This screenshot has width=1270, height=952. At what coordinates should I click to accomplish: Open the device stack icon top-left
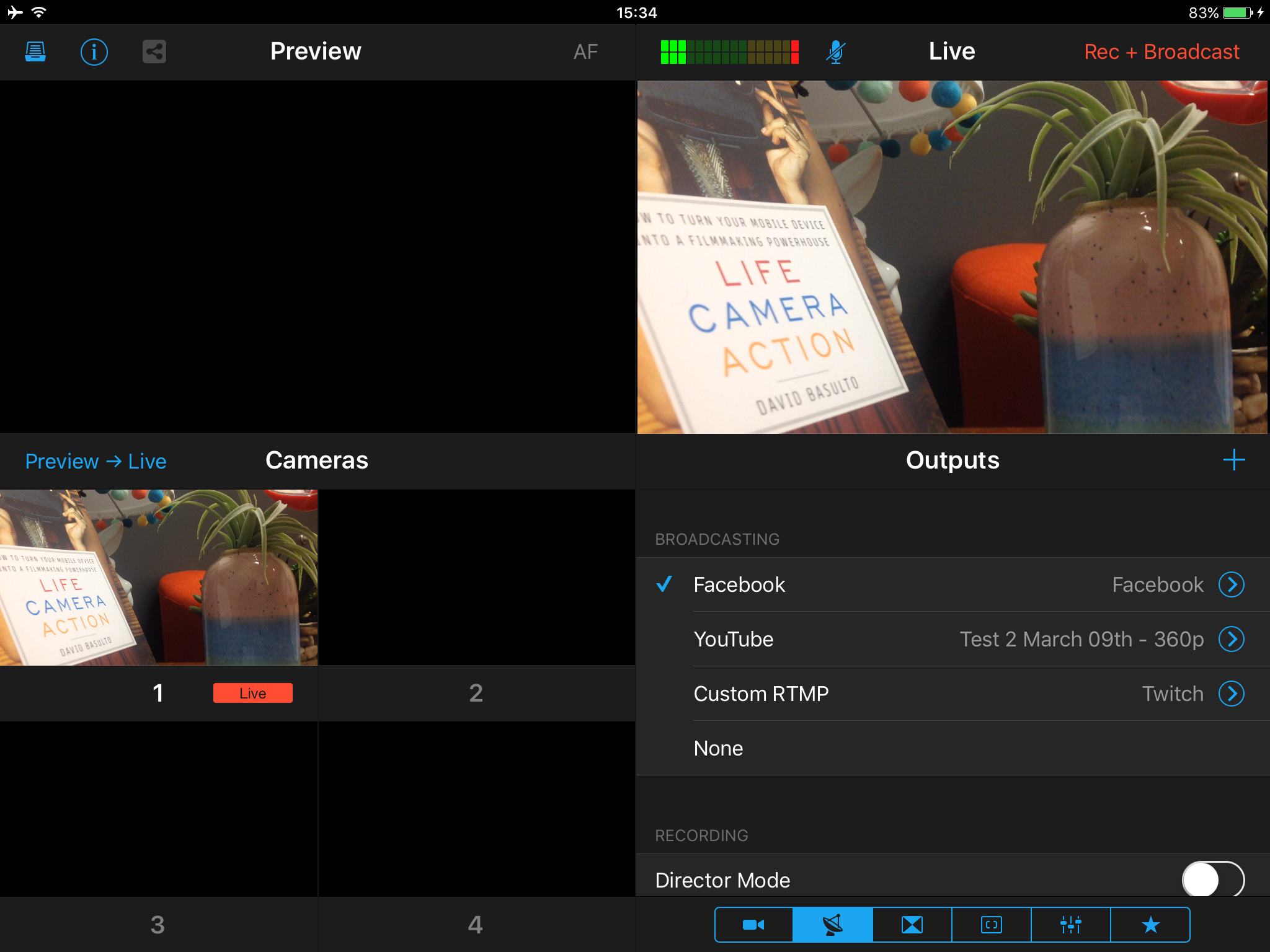click(35, 52)
